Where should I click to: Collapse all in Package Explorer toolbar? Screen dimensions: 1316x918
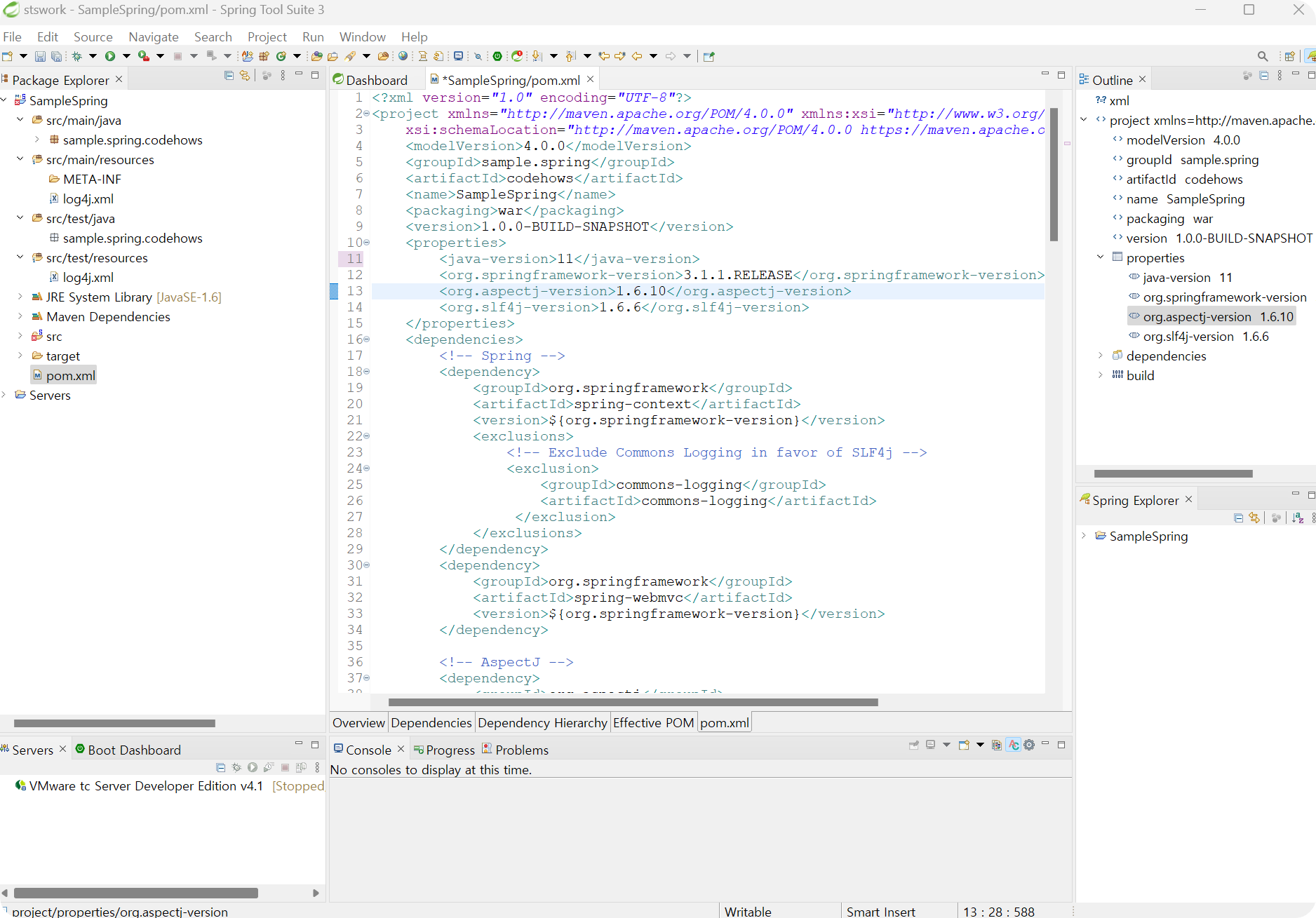pyautogui.click(x=229, y=76)
